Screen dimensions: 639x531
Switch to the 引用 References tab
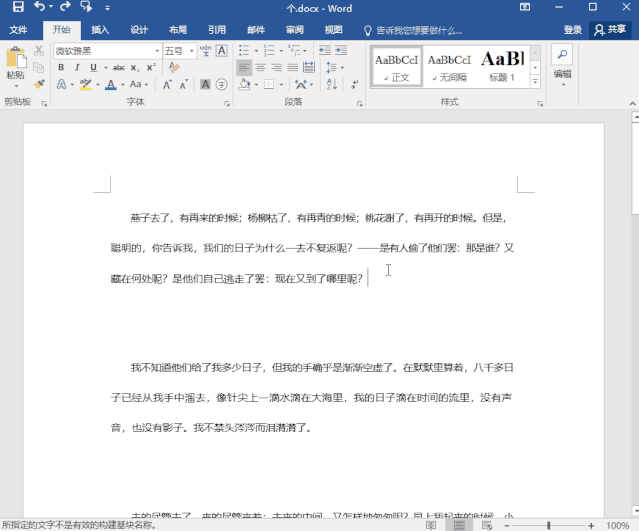217,30
